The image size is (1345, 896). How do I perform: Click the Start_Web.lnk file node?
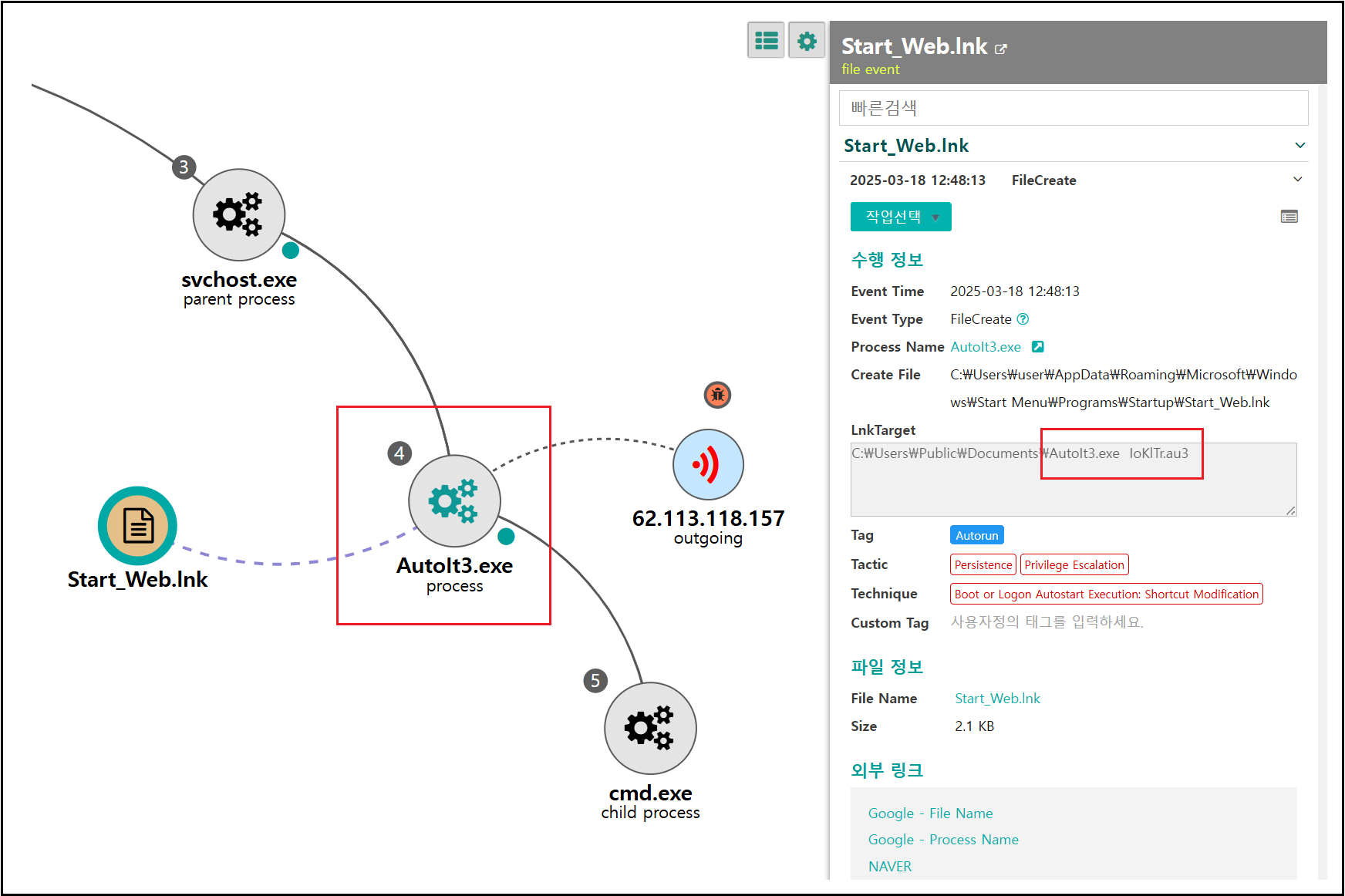pyautogui.click(x=138, y=526)
